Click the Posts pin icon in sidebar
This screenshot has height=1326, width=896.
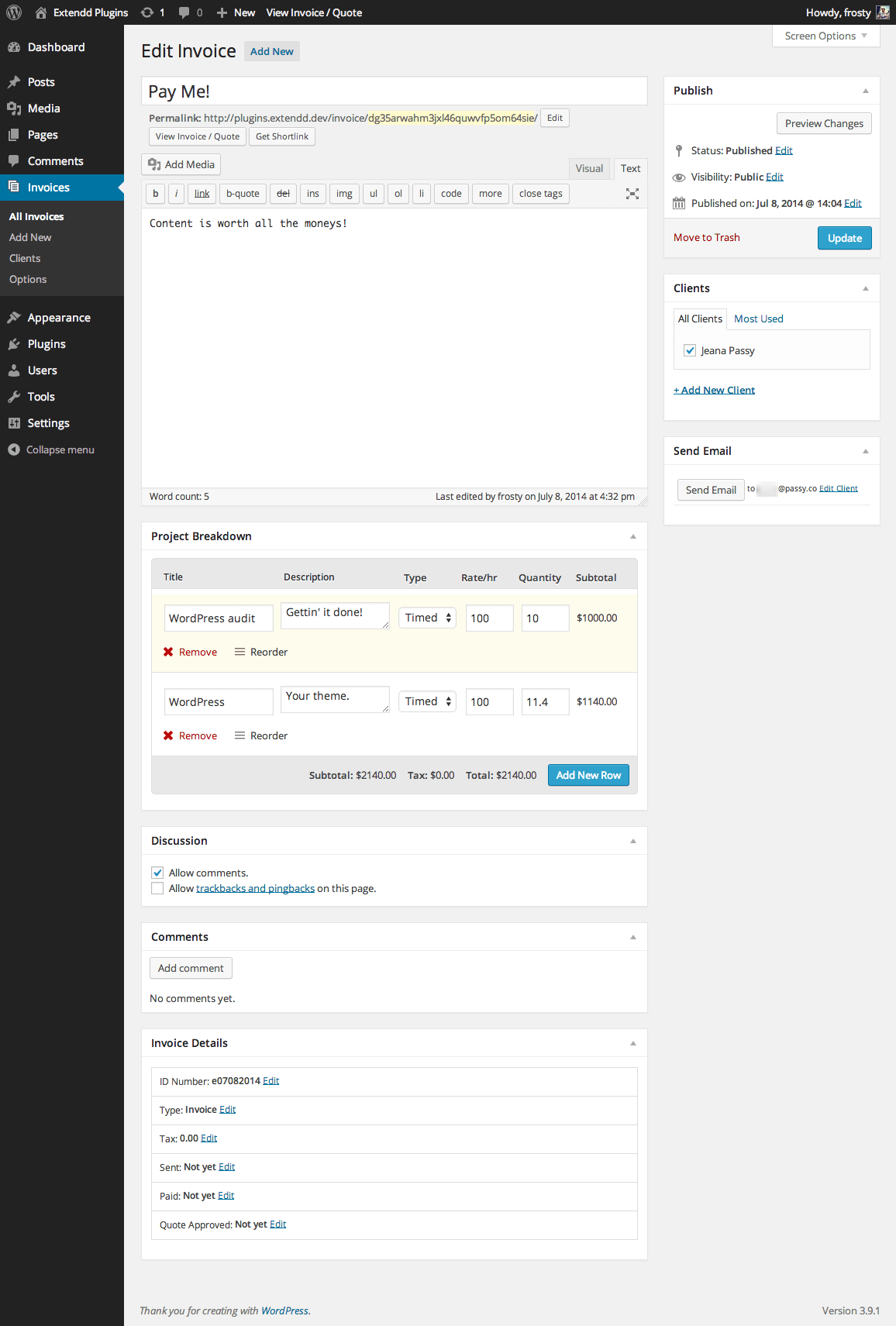pos(14,82)
